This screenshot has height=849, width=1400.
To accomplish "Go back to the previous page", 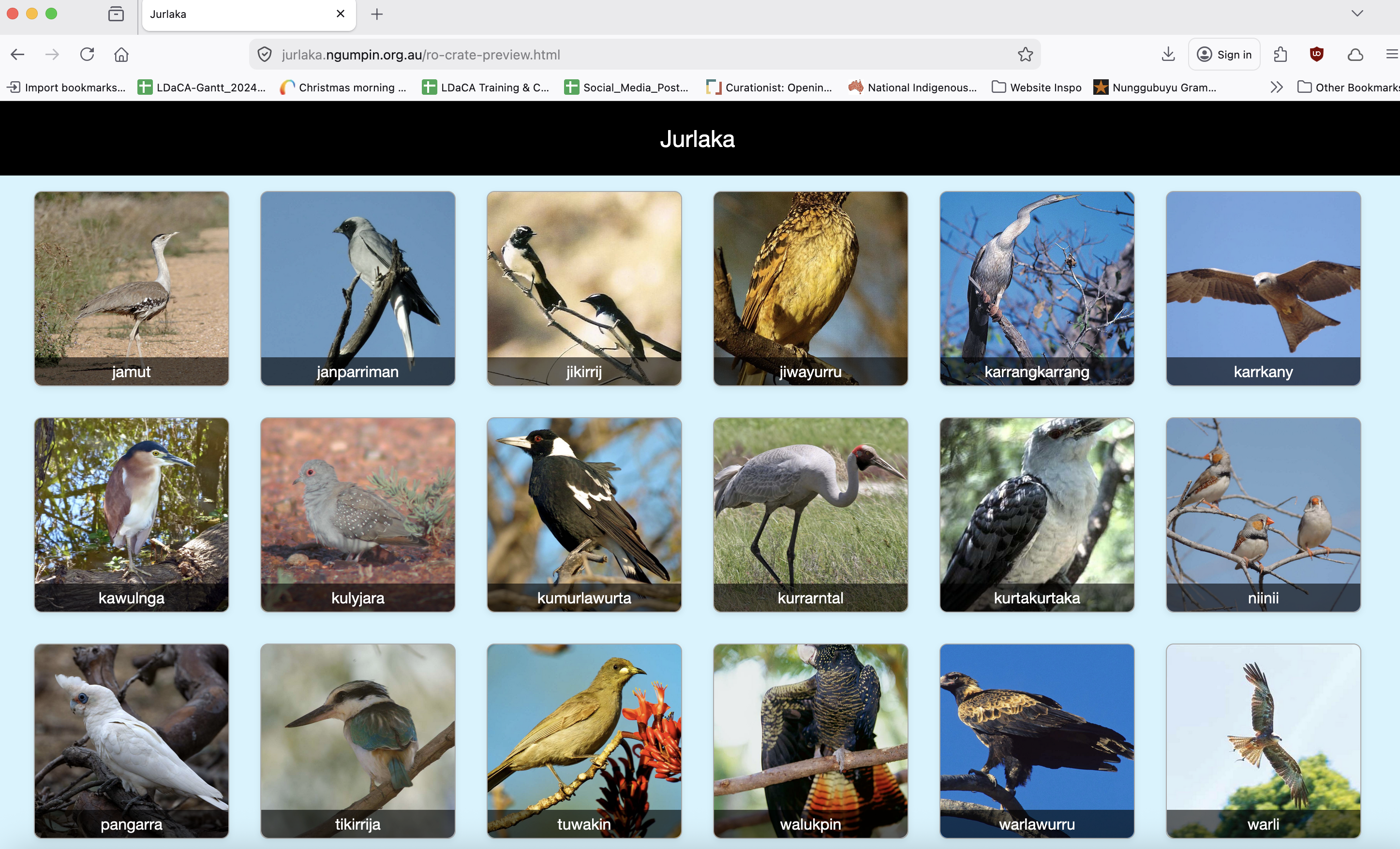I will coord(17,55).
